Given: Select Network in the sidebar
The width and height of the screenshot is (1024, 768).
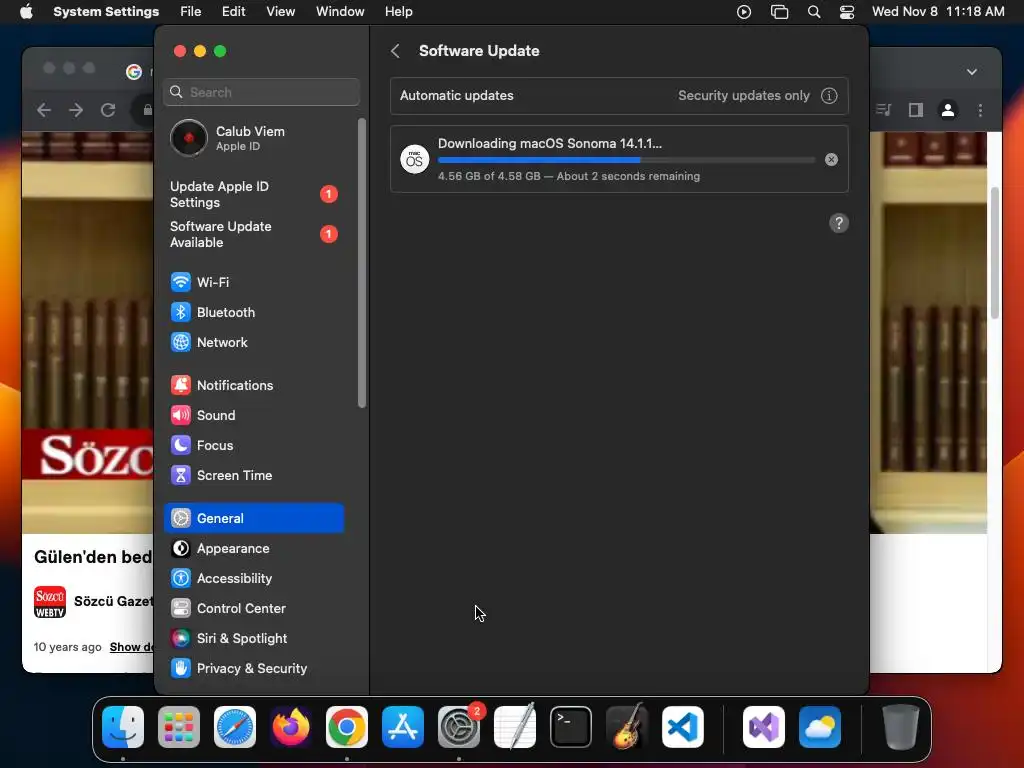Looking at the screenshot, I should coord(253,342).
